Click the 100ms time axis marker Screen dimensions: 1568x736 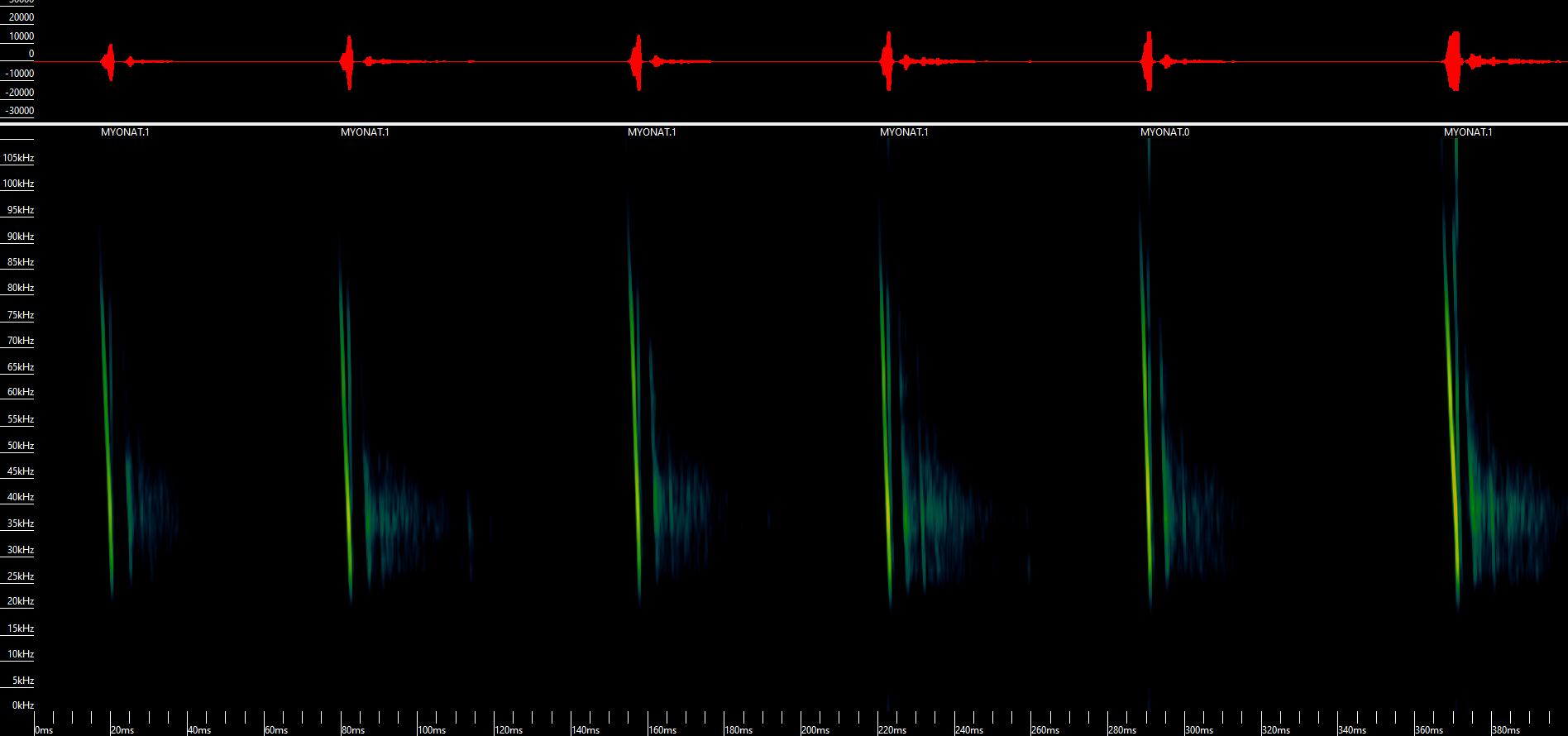point(431,730)
